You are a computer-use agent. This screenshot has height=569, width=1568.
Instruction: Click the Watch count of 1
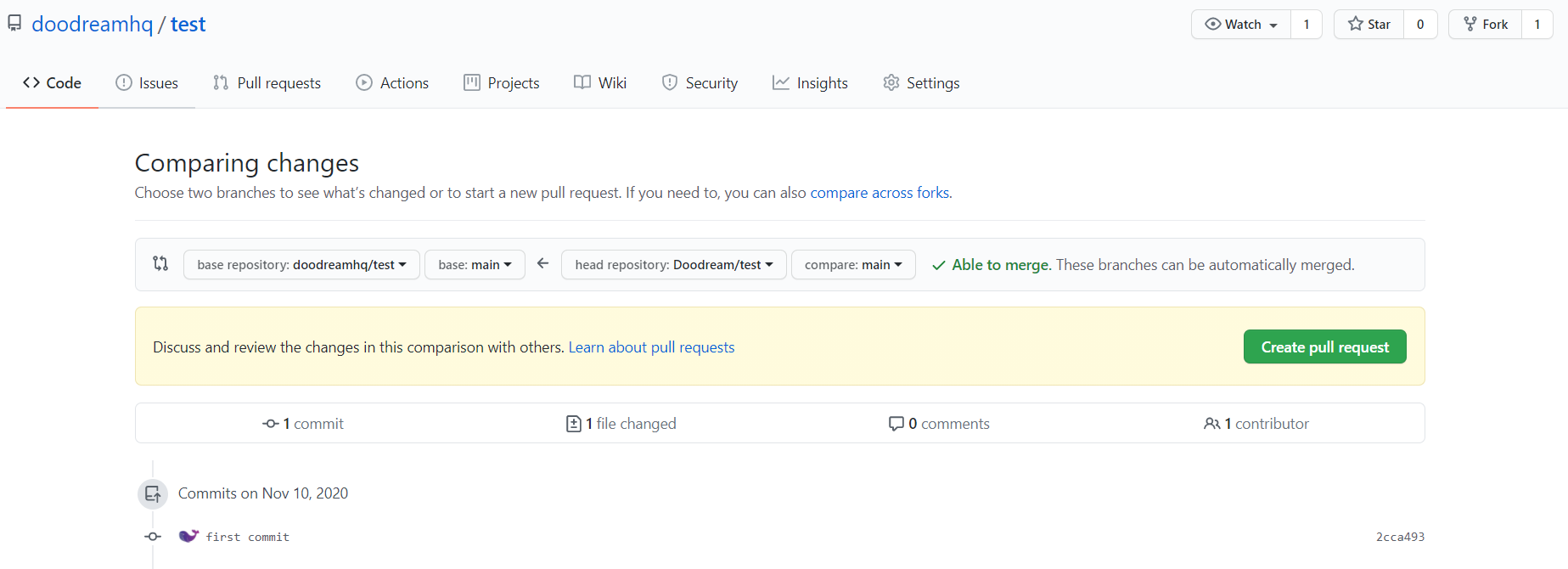(1307, 25)
